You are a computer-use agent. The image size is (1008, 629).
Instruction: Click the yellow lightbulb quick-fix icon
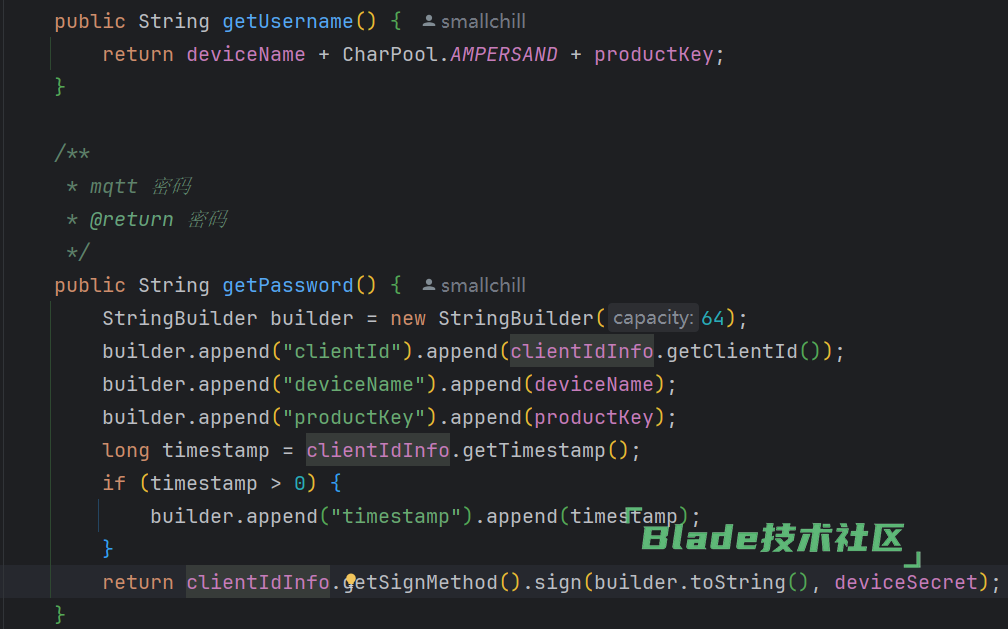[351, 580]
